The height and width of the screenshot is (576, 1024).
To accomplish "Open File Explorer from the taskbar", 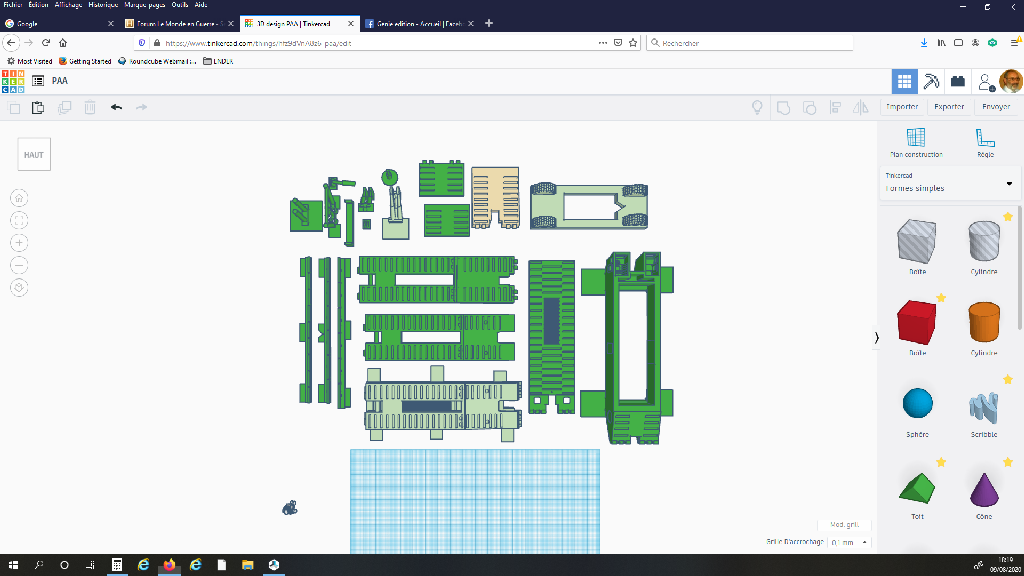I will click(x=248, y=565).
